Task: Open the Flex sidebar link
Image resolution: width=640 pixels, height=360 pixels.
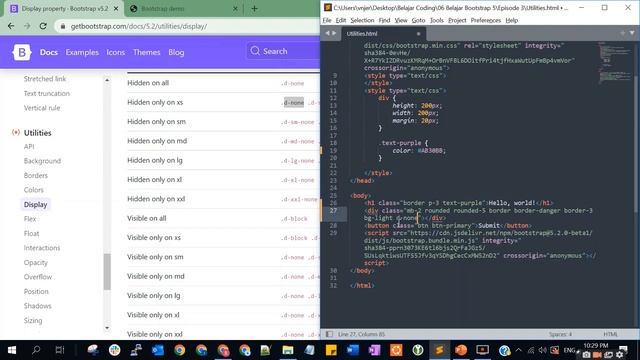Action: pos(30,219)
